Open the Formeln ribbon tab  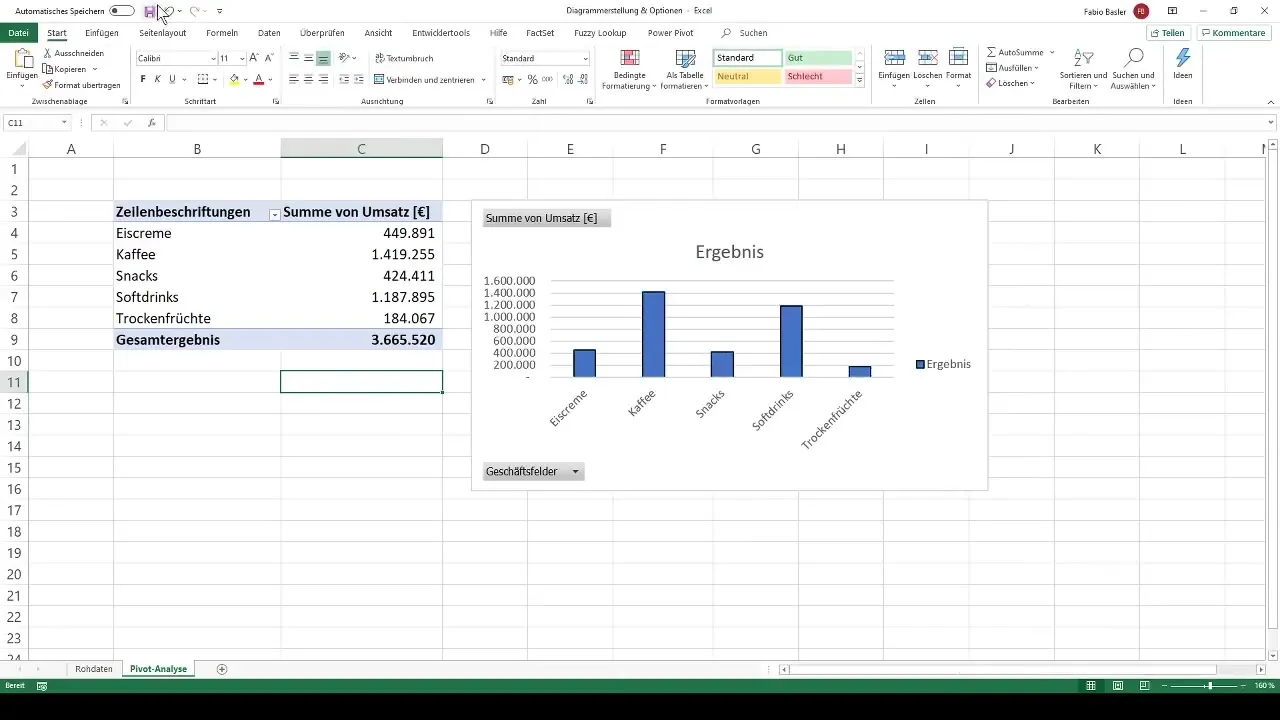222,33
